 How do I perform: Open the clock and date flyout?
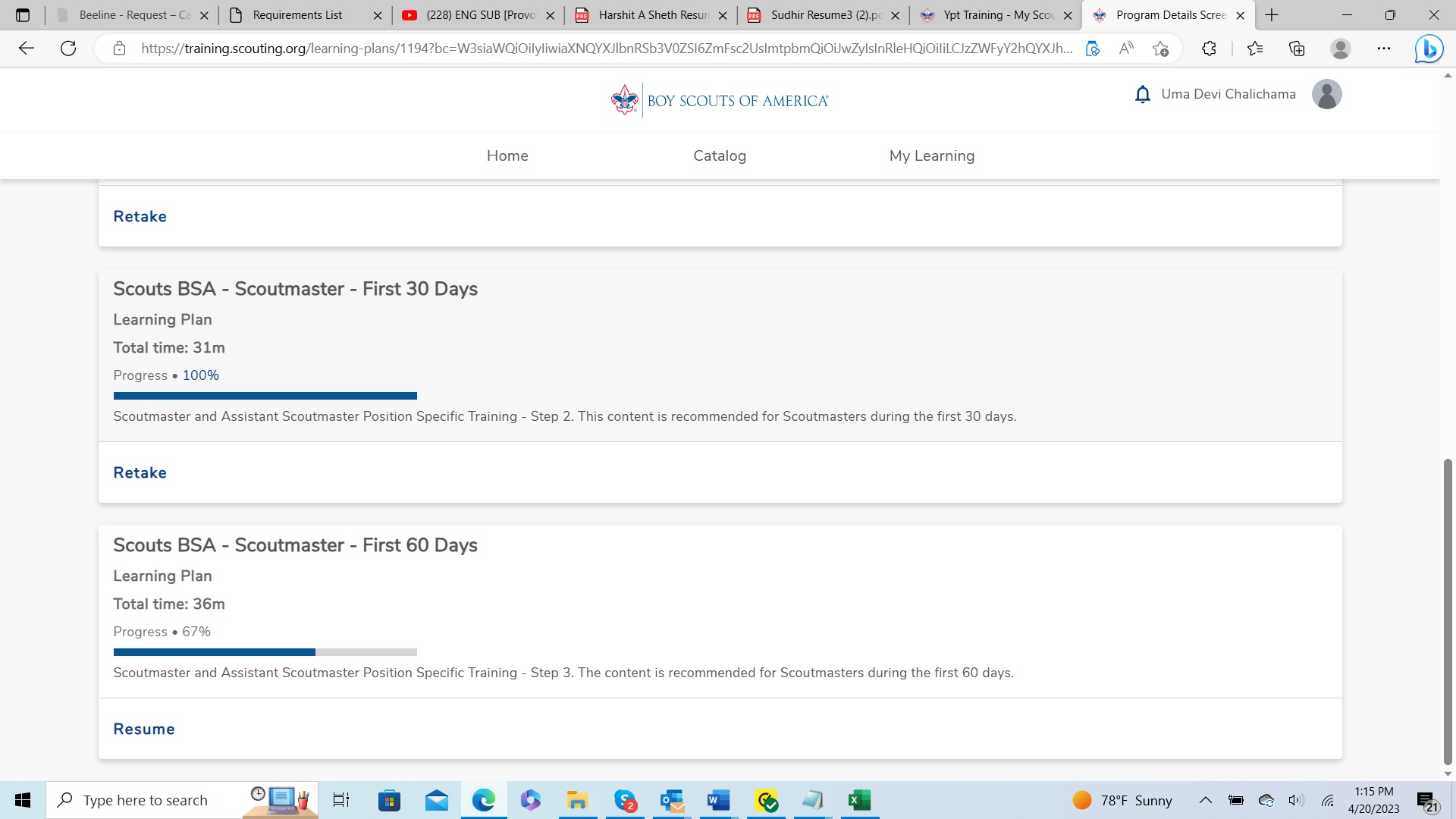pyautogui.click(x=1374, y=800)
